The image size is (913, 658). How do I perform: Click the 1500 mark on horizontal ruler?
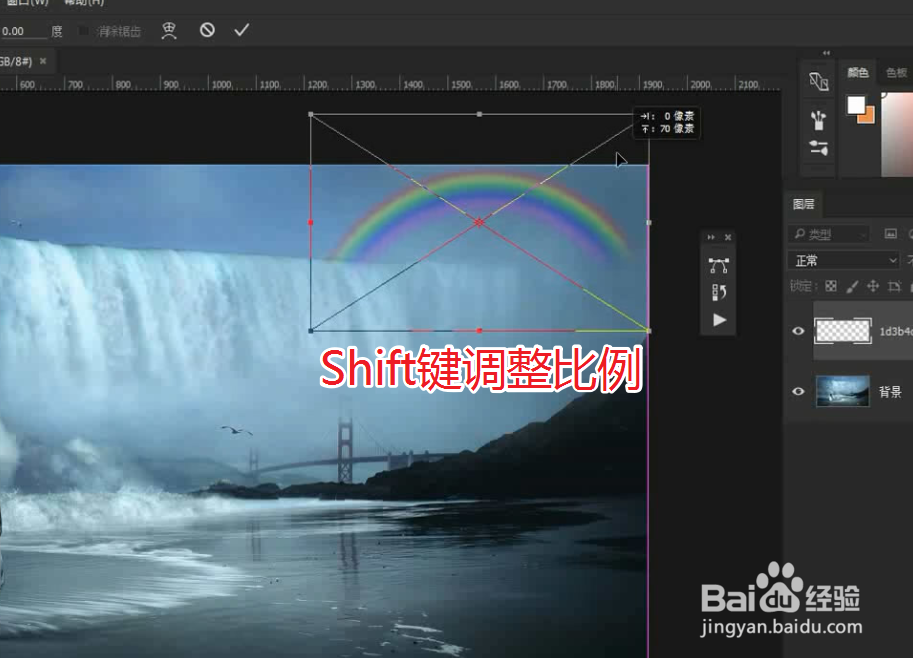click(x=460, y=85)
